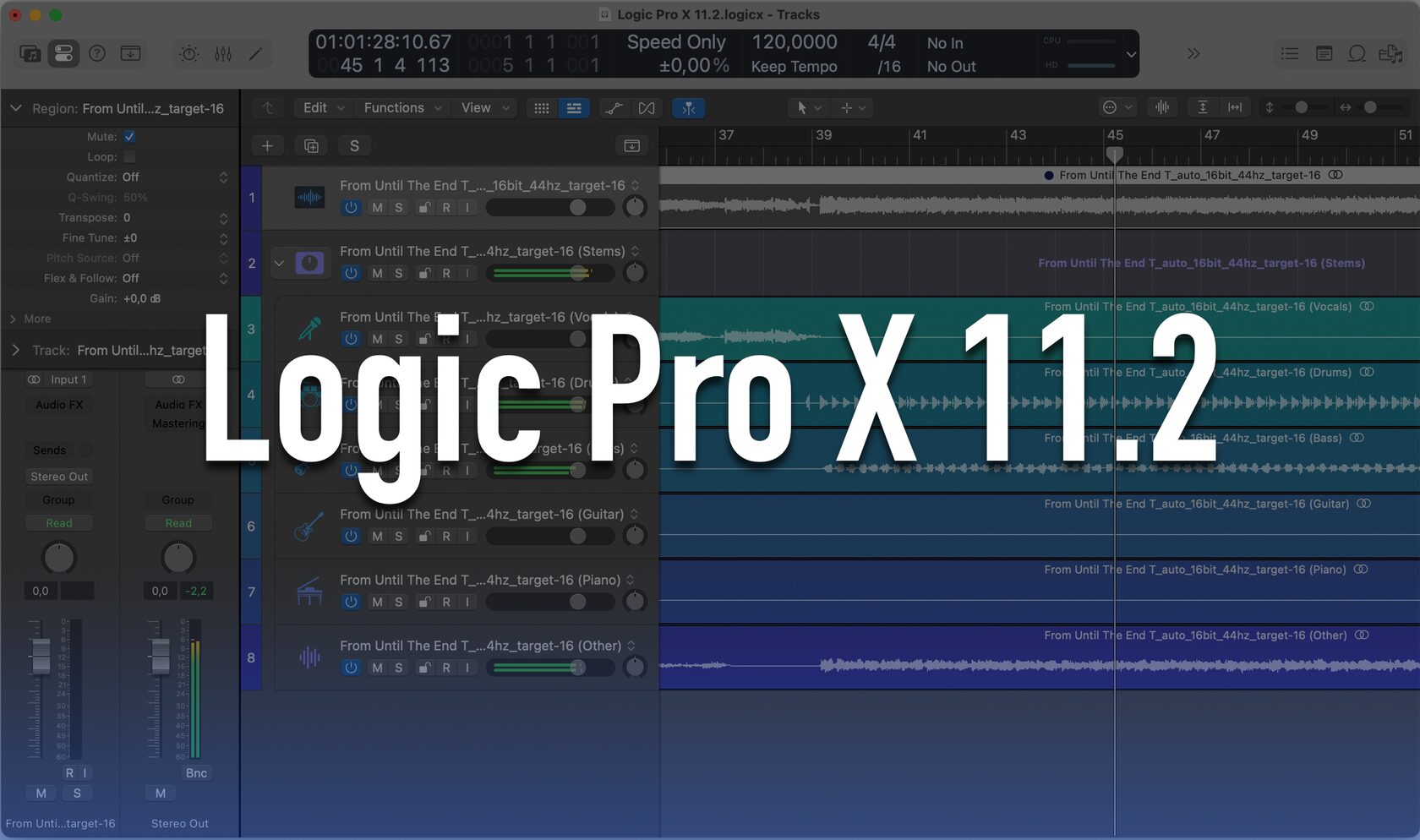Screen dimensions: 1420x840
Task: Open the Library panel icon
Action: pyautogui.click(x=30, y=54)
